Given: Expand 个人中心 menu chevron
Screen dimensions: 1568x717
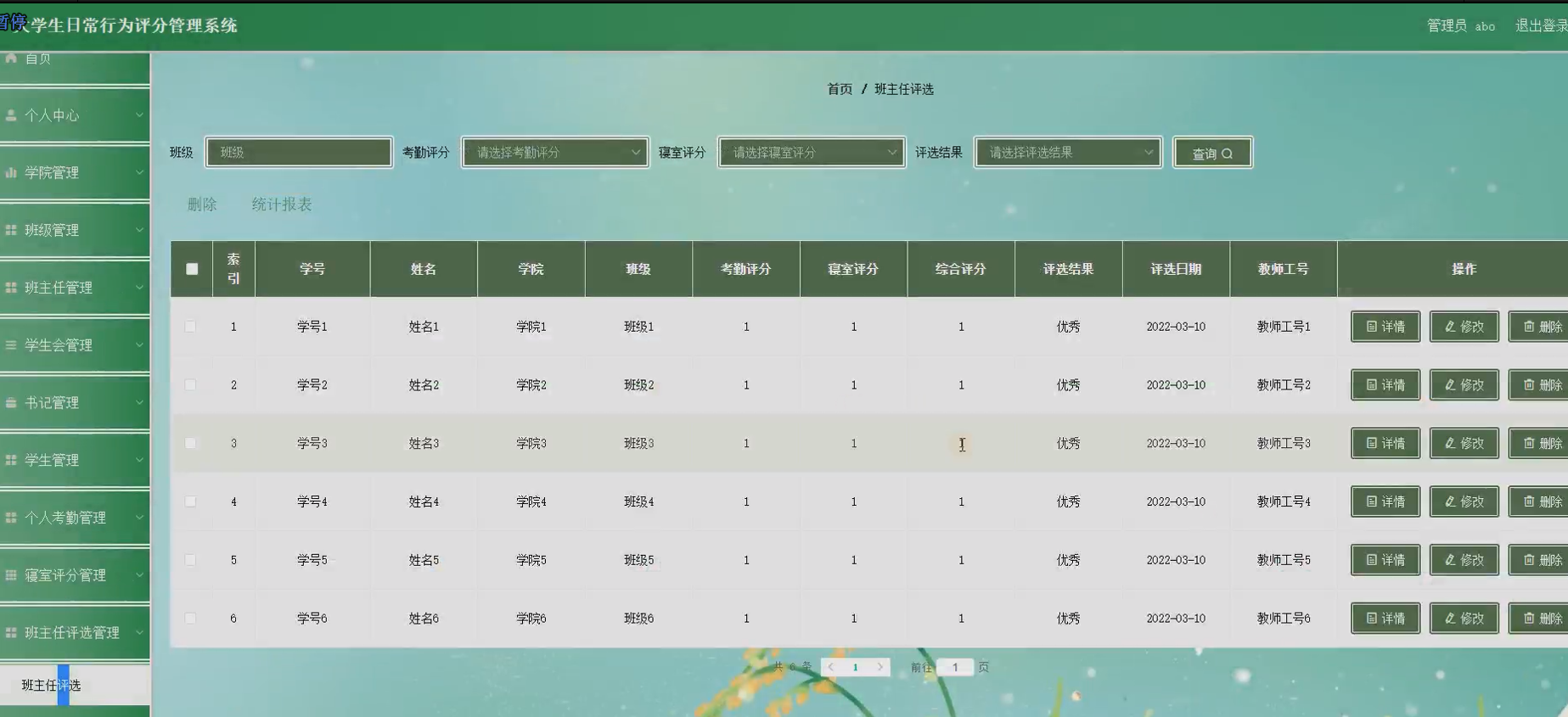Looking at the screenshot, I should click(139, 115).
